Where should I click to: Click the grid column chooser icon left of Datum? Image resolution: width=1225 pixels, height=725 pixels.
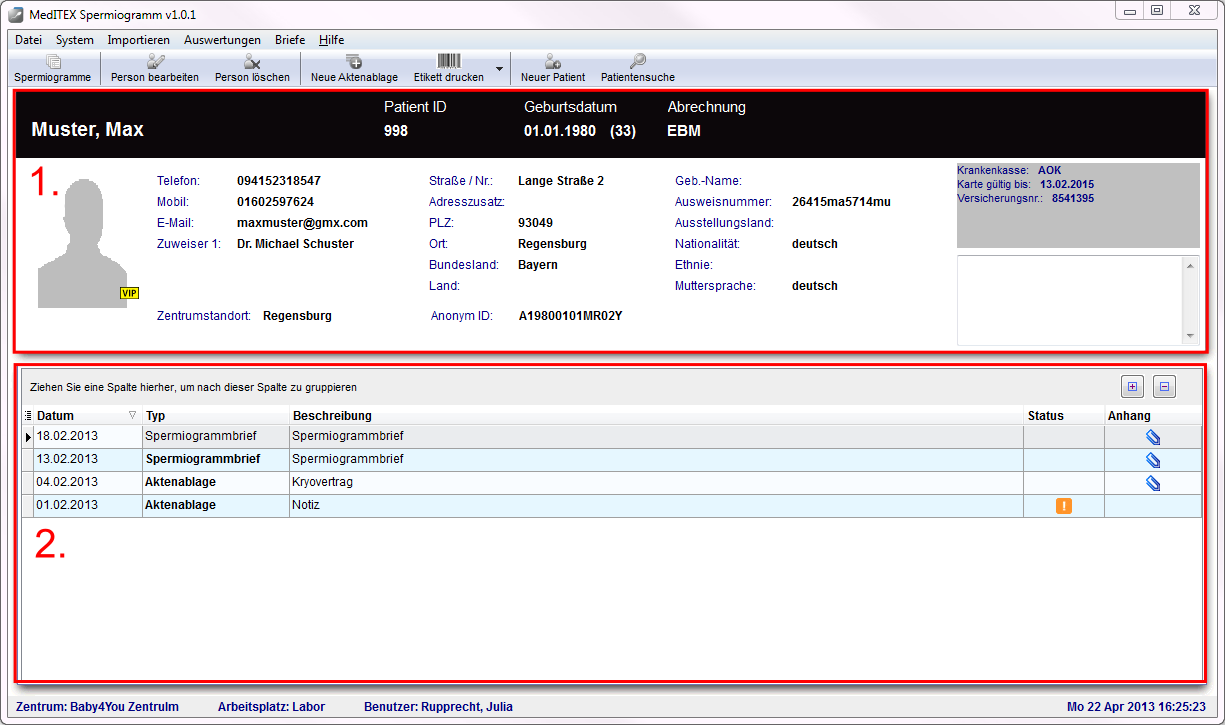point(27,416)
